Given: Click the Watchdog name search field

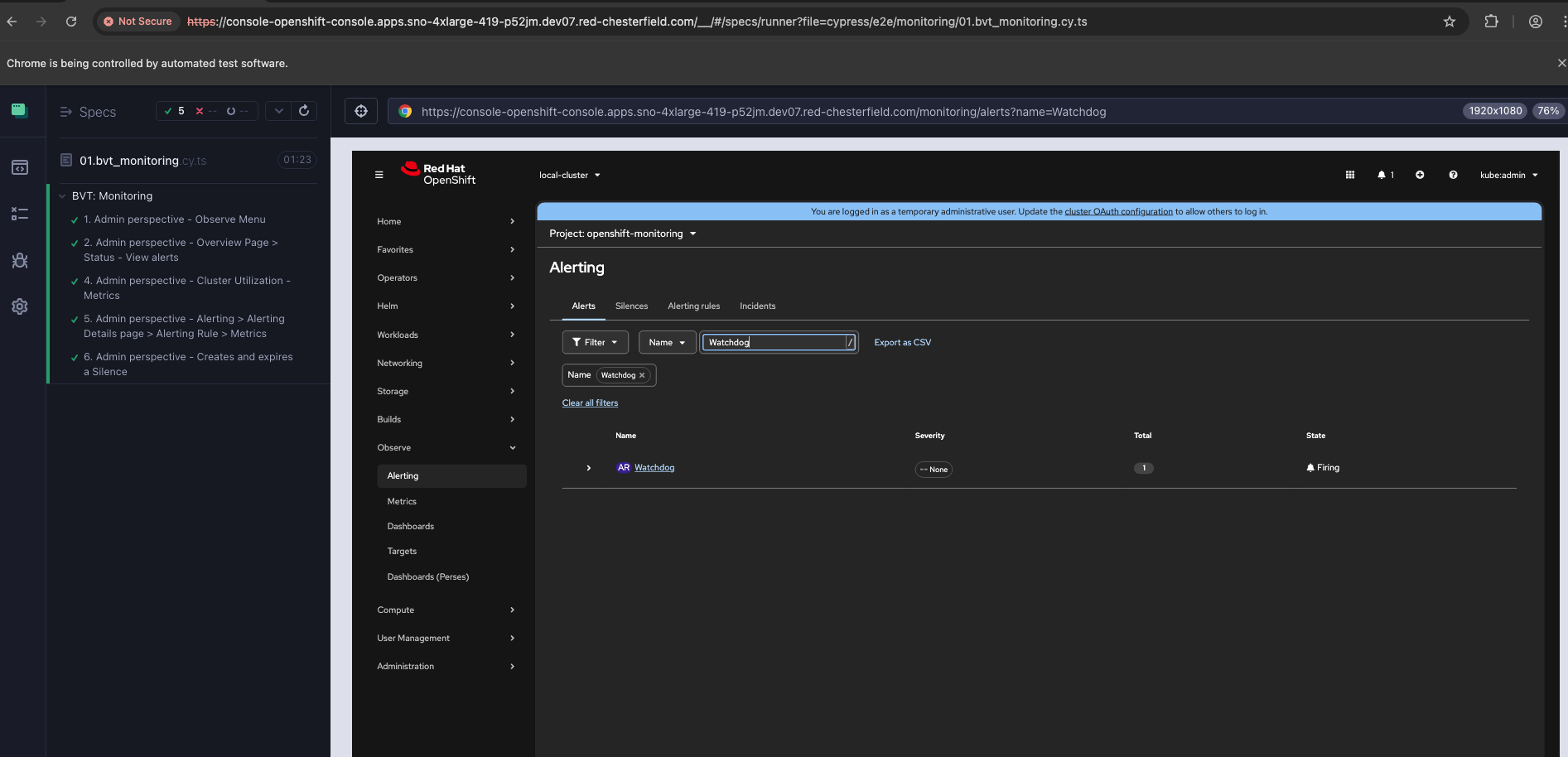Looking at the screenshot, I should (x=774, y=342).
